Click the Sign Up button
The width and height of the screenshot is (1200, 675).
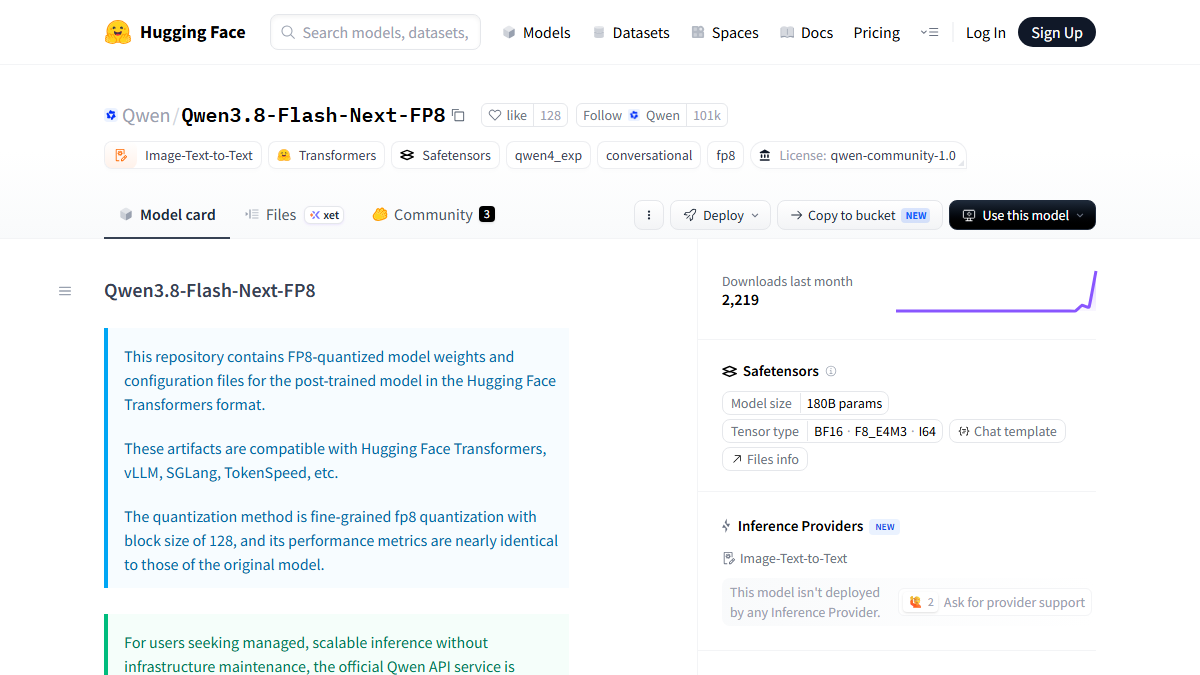[x=1057, y=32]
